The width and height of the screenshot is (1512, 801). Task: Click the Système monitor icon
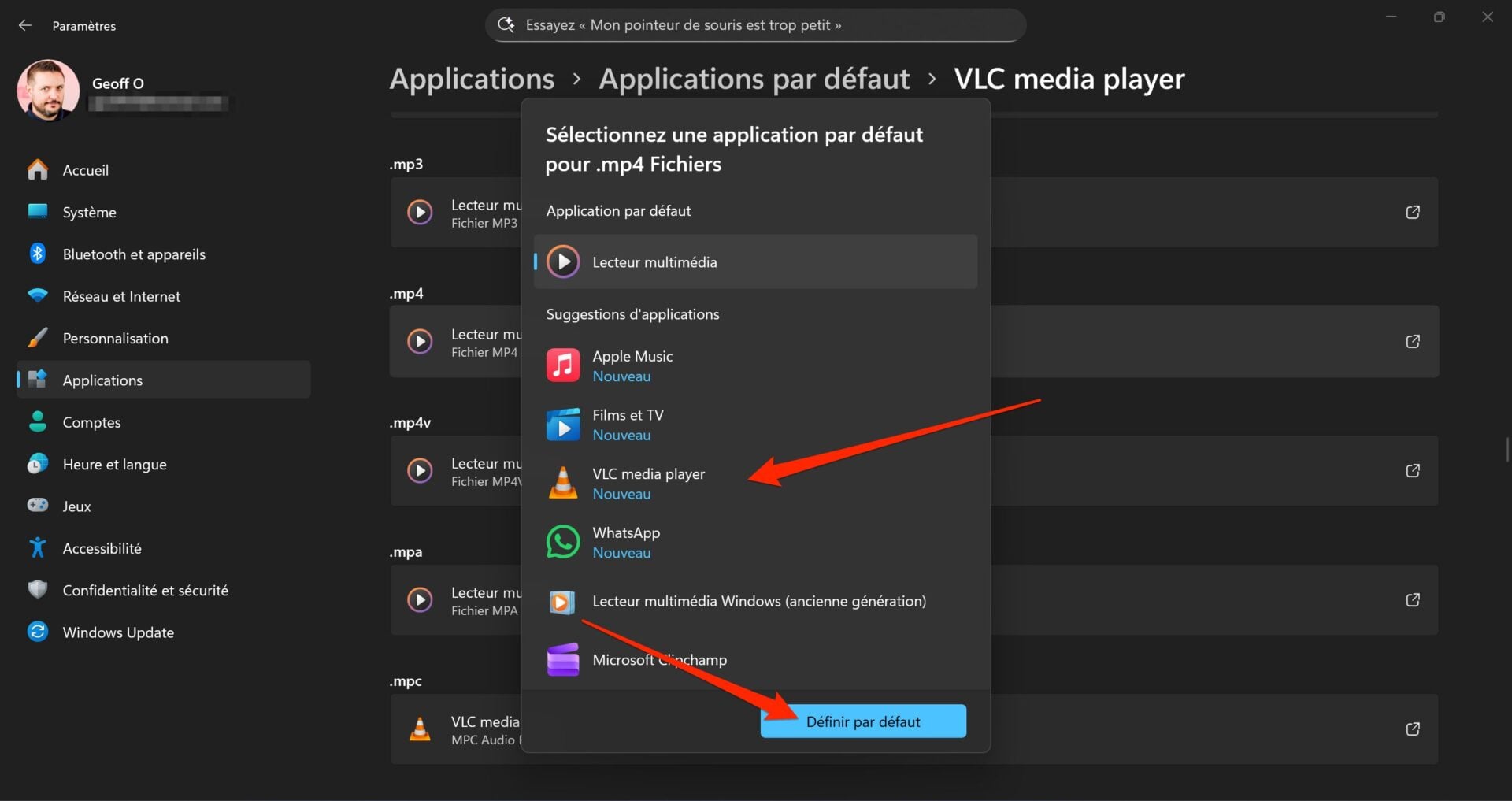(37, 211)
